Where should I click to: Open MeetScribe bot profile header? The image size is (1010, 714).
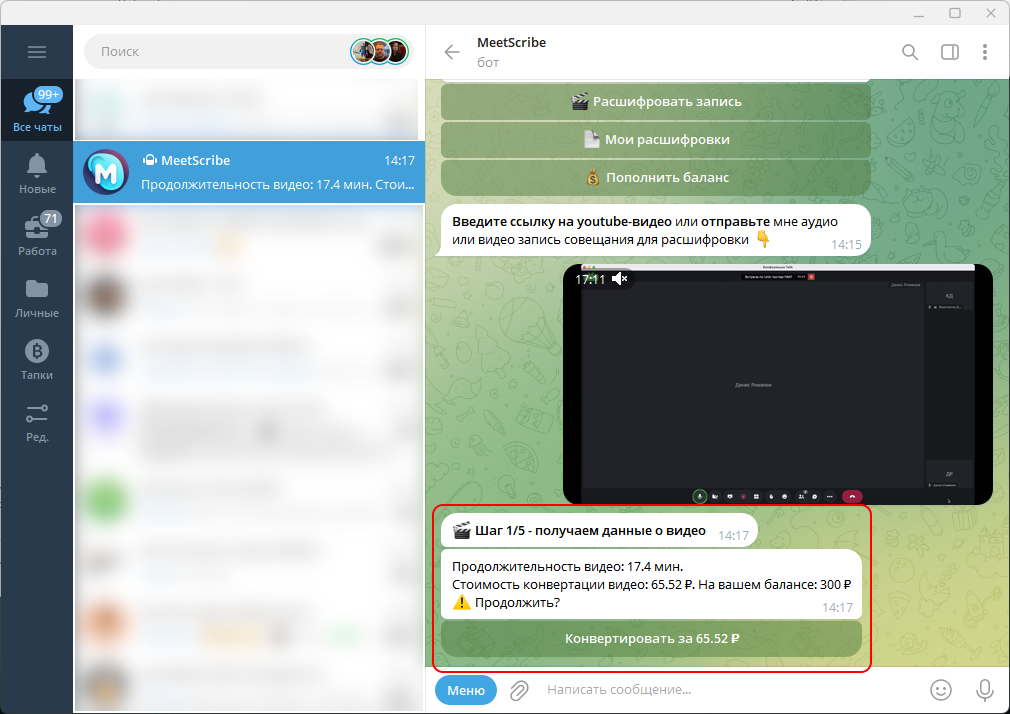tap(511, 52)
